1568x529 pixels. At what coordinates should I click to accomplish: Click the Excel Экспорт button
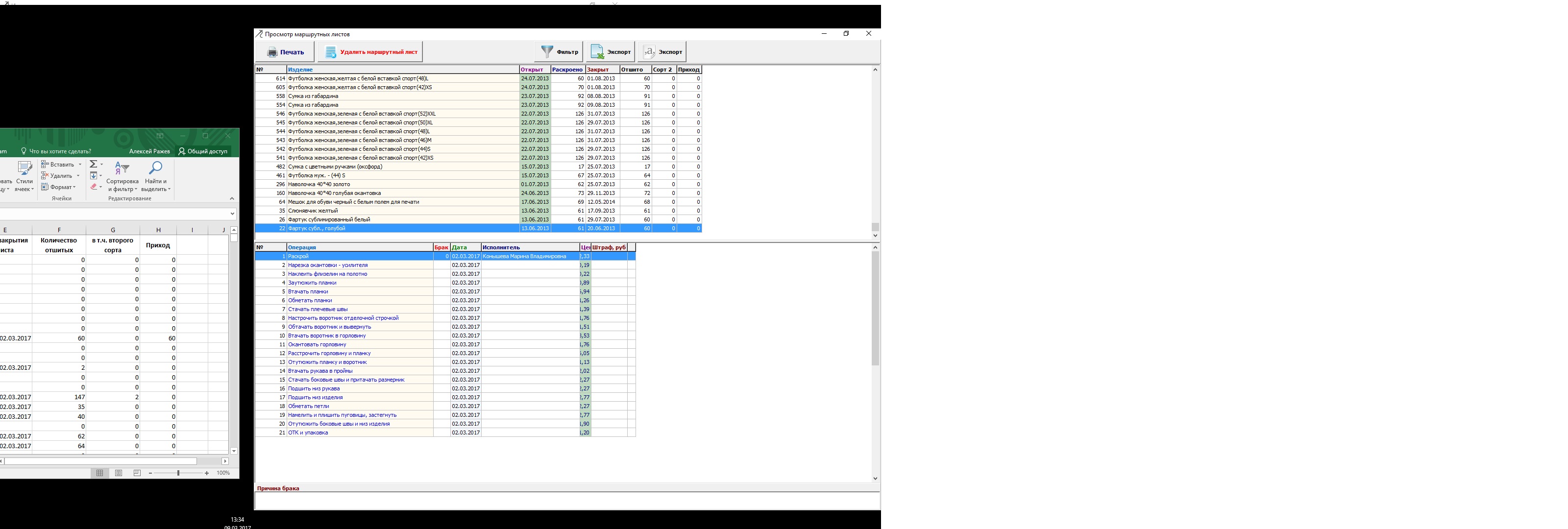click(x=611, y=52)
